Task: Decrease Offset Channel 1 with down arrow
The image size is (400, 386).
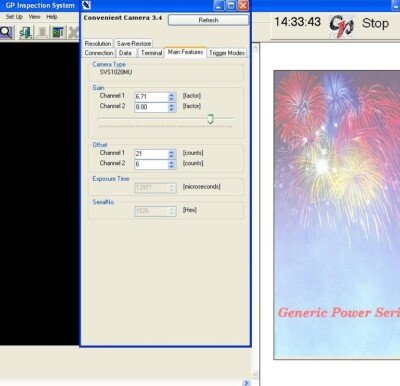Action: [x=172, y=156]
